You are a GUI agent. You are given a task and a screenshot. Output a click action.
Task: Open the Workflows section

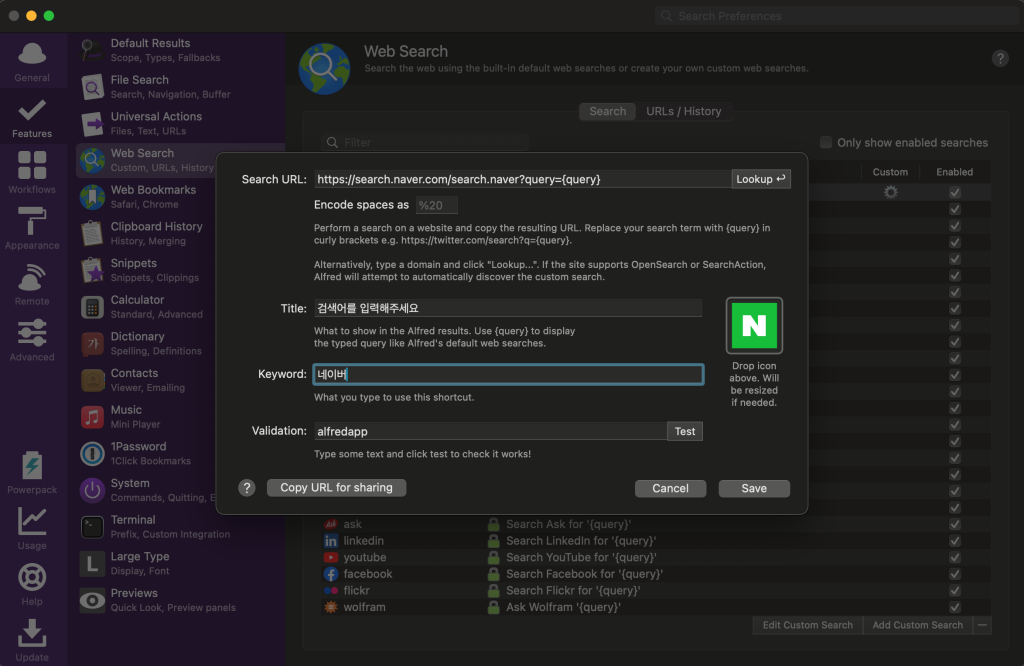[31, 173]
